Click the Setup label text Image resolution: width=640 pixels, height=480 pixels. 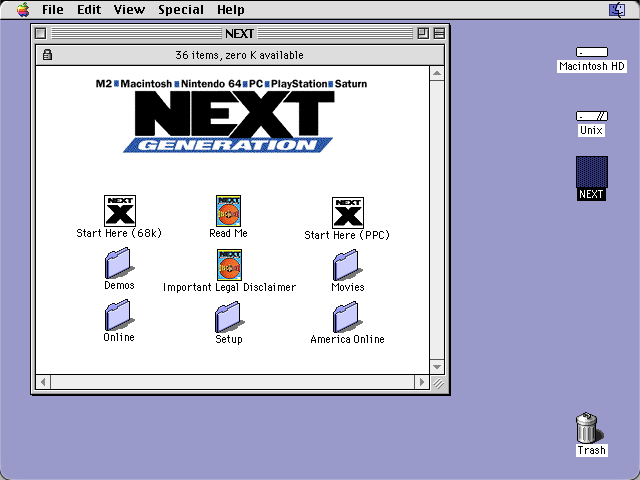229,339
